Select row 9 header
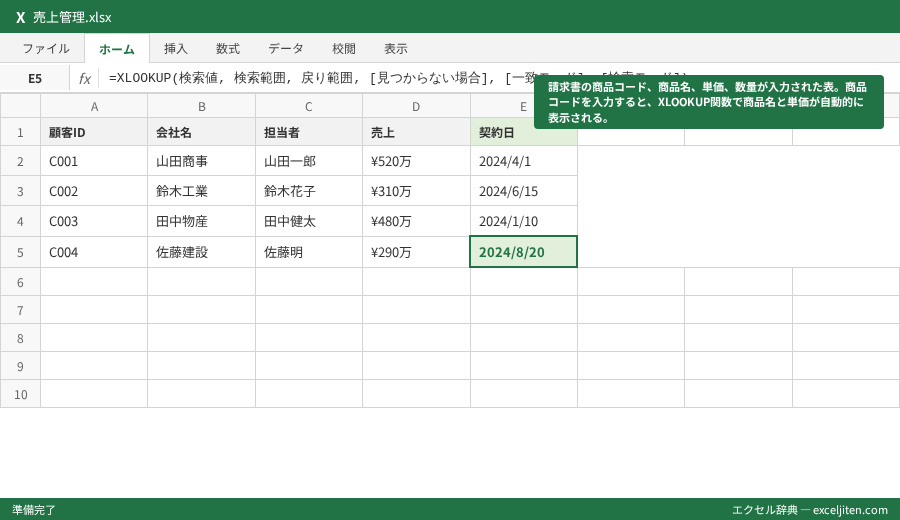900x520 pixels. [20, 366]
